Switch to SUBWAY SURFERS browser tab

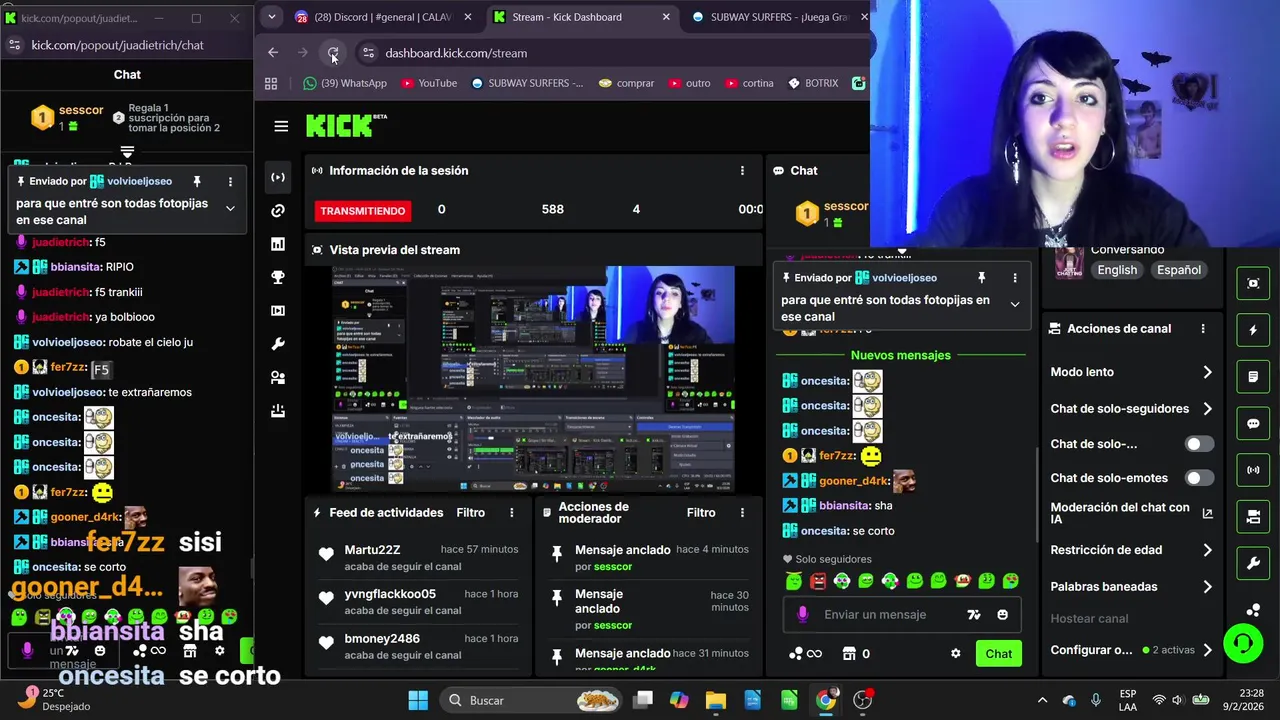coord(777,17)
